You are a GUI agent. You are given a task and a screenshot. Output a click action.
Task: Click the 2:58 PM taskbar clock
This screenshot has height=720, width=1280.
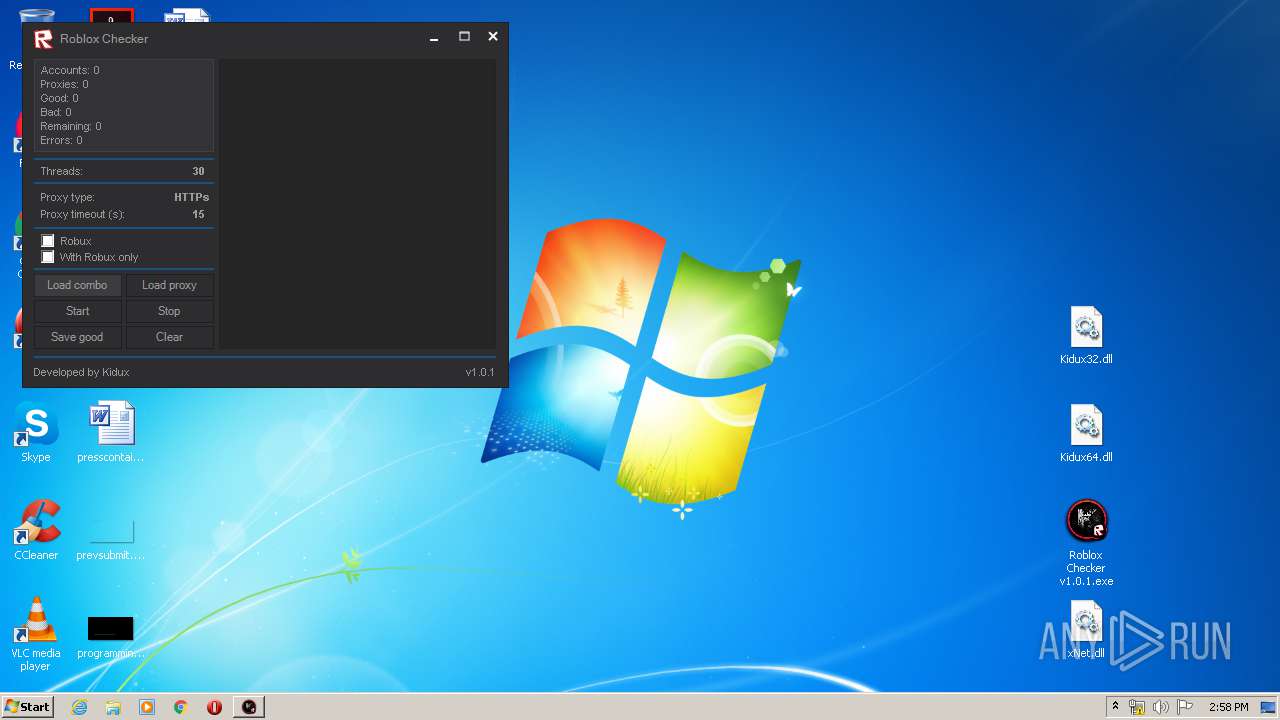(x=1228, y=707)
